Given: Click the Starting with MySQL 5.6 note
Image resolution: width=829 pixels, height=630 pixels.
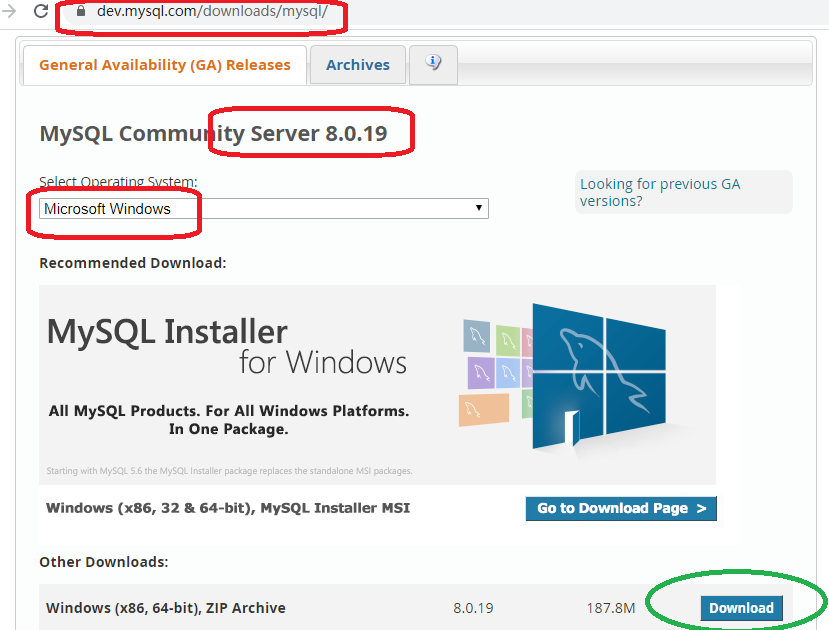Looking at the screenshot, I should tap(229, 471).
